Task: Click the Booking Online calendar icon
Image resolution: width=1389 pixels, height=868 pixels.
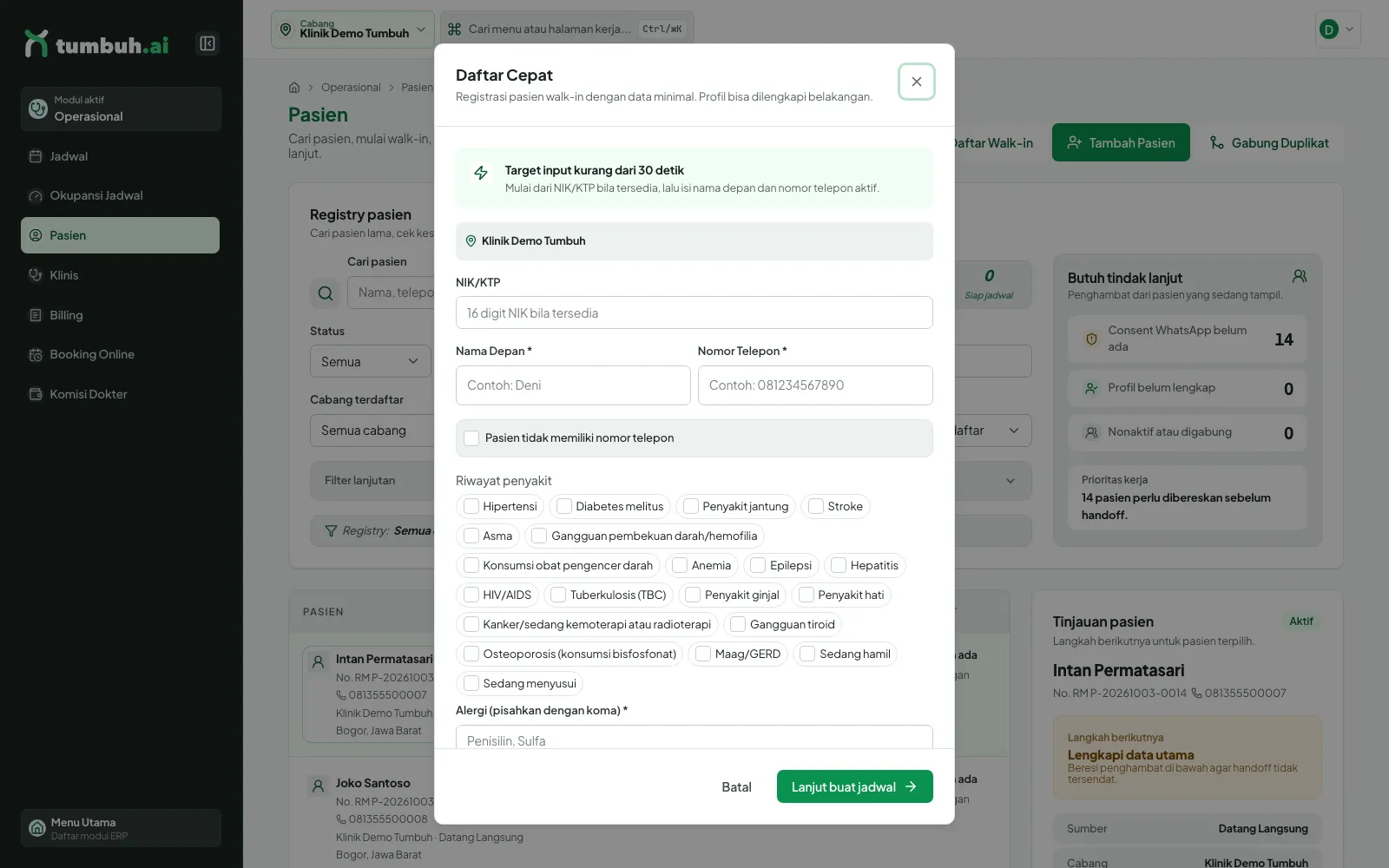Action: point(36,354)
